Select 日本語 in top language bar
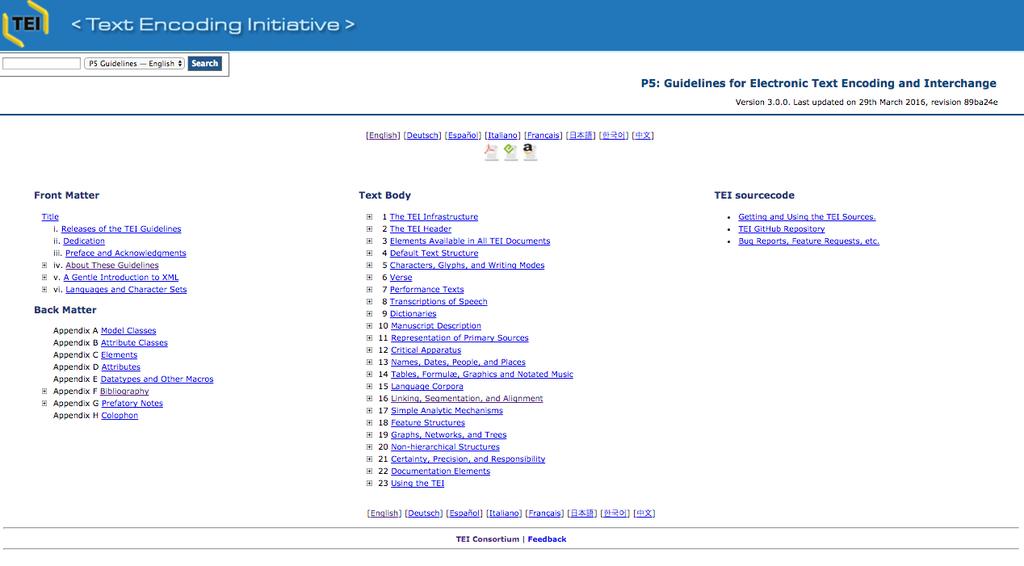The image size is (1024, 566). coord(581,135)
